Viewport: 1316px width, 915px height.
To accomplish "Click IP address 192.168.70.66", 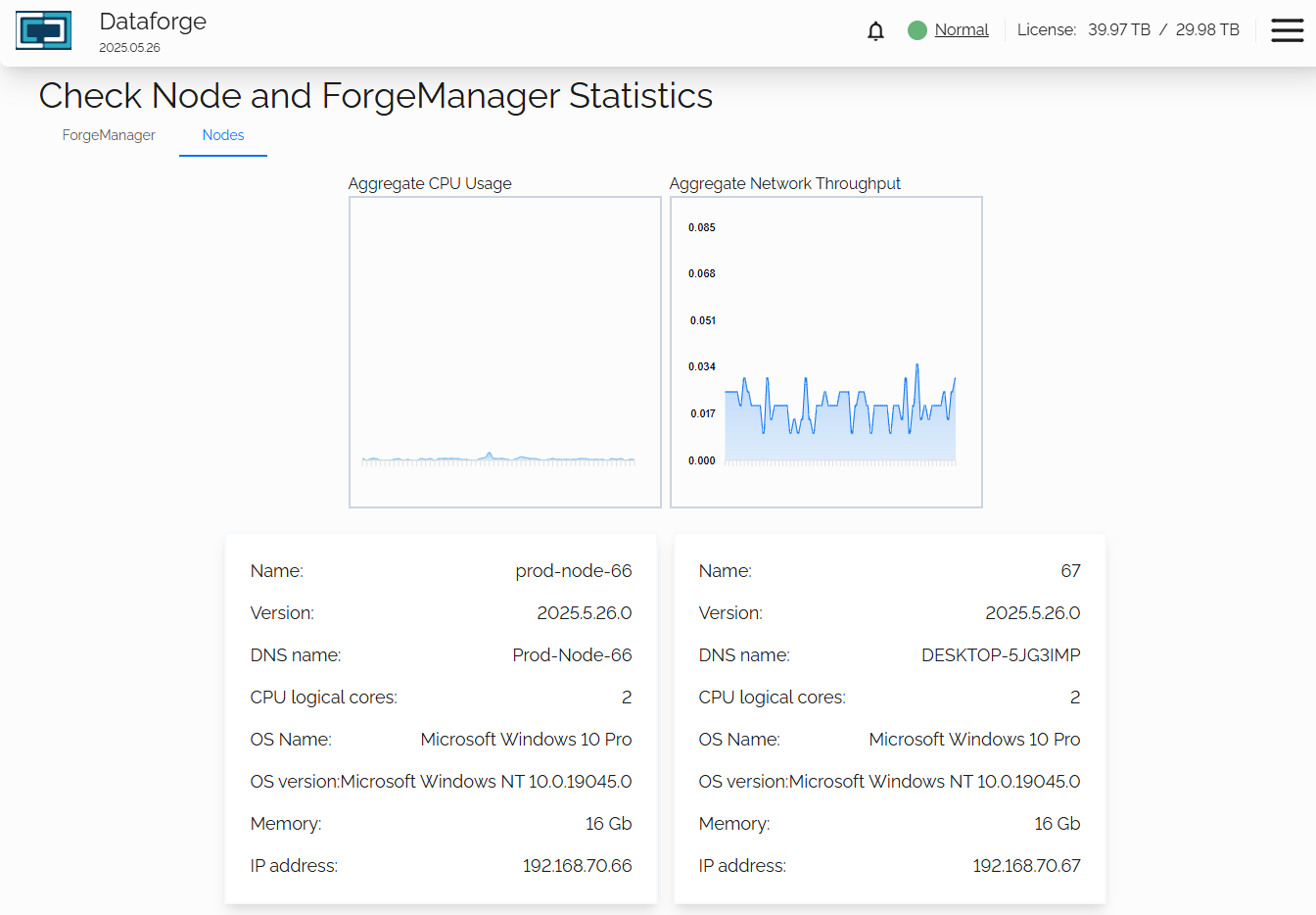I will click(577, 866).
